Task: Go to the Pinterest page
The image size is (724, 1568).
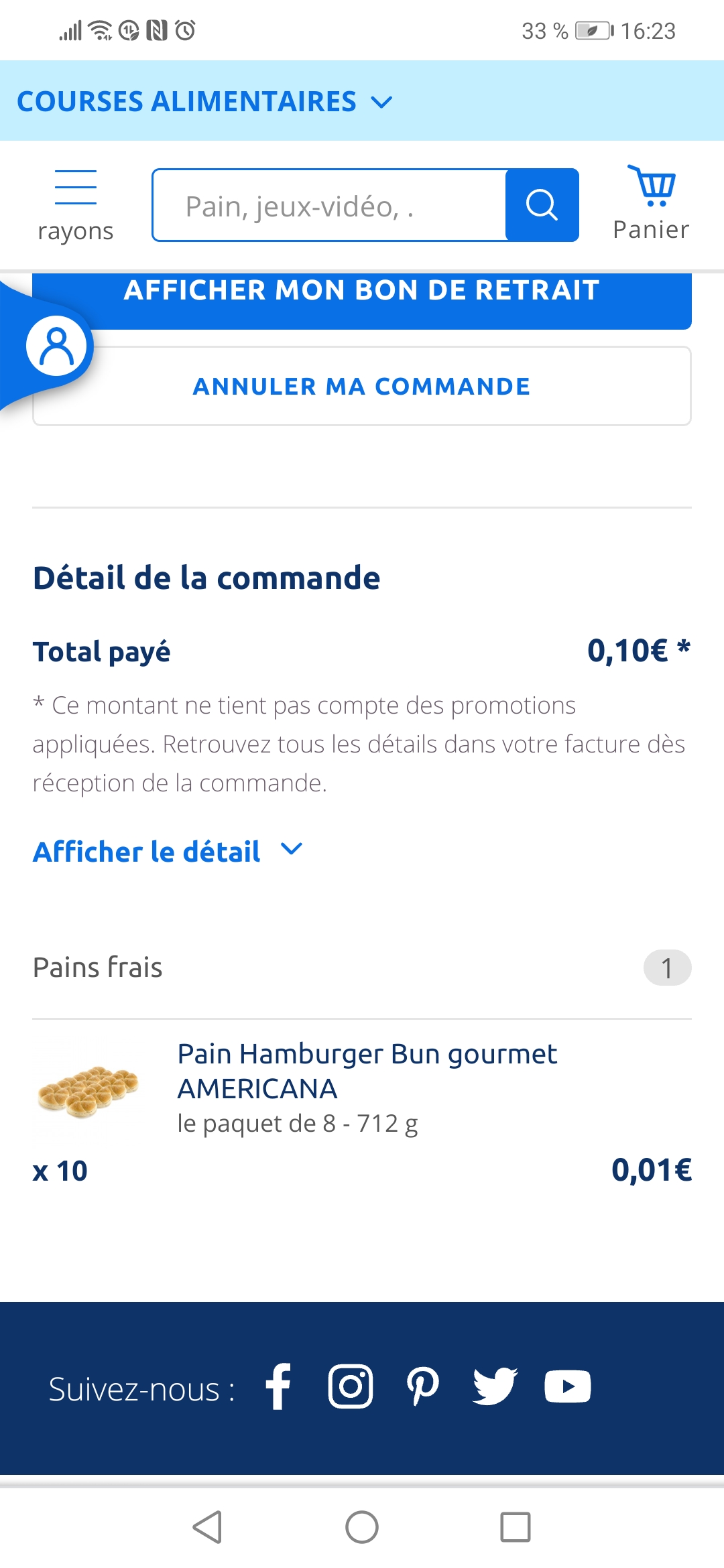Action: tap(423, 1386)
